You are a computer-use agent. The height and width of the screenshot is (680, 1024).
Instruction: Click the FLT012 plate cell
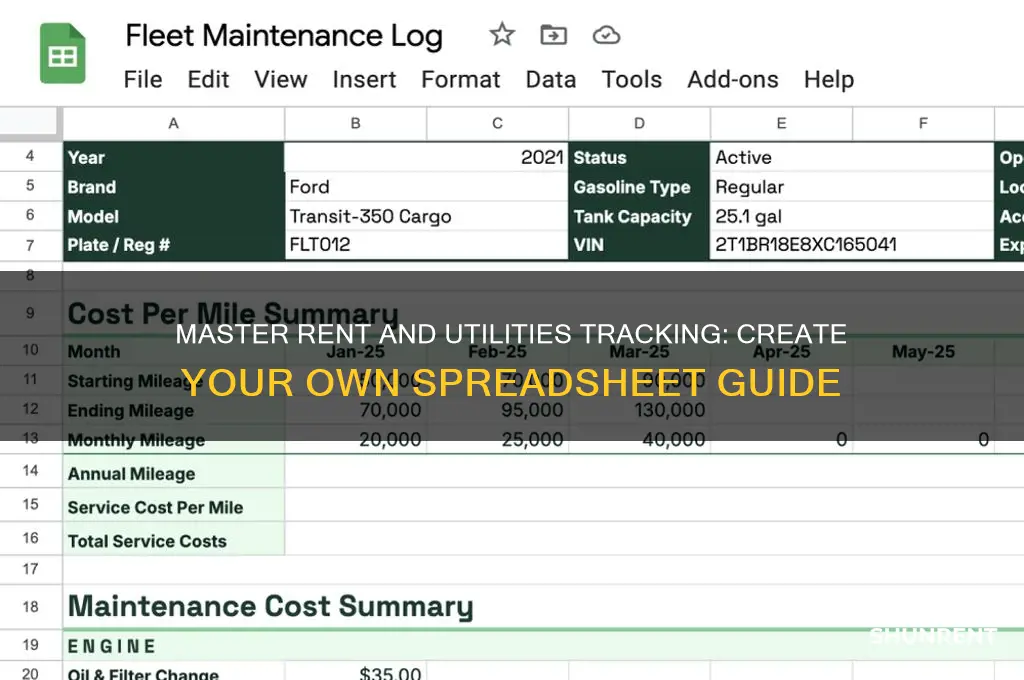(x=426, y=245)
